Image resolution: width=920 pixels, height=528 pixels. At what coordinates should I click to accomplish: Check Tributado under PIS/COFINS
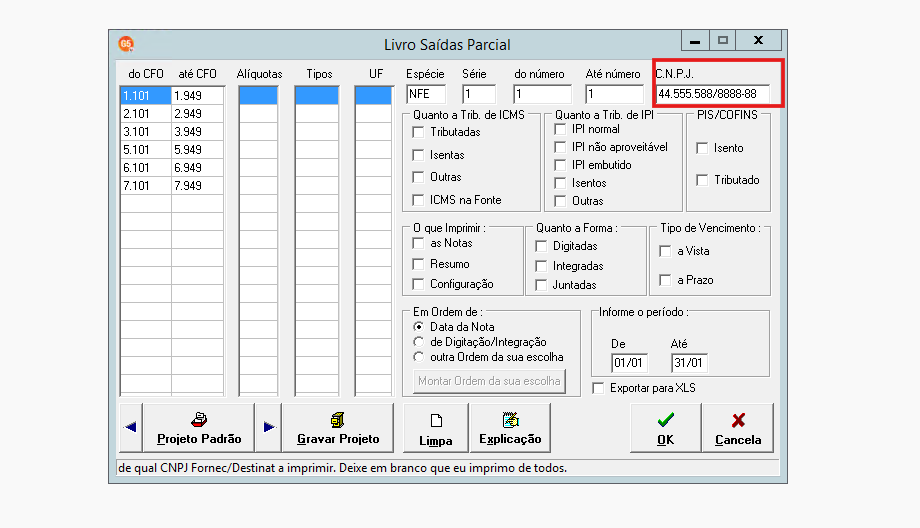pos(702,180)
